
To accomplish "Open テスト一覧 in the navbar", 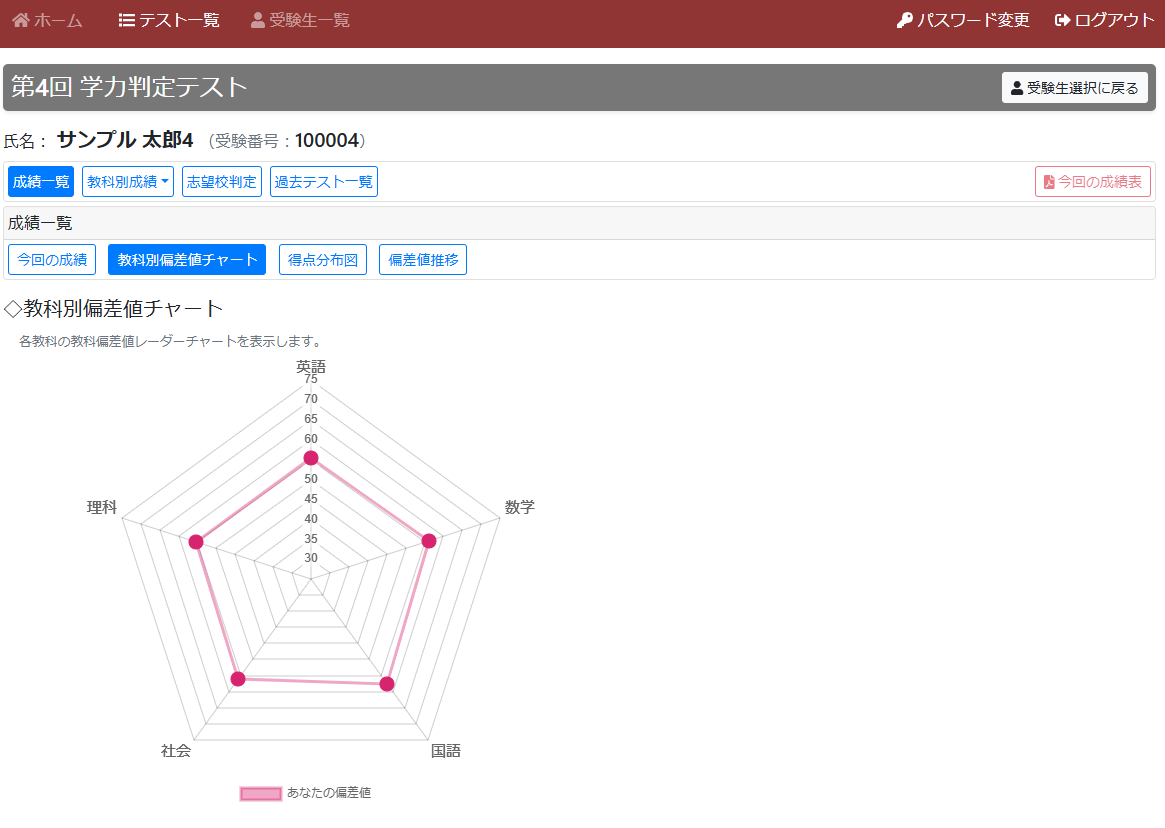I will click(x=169, y=20).
